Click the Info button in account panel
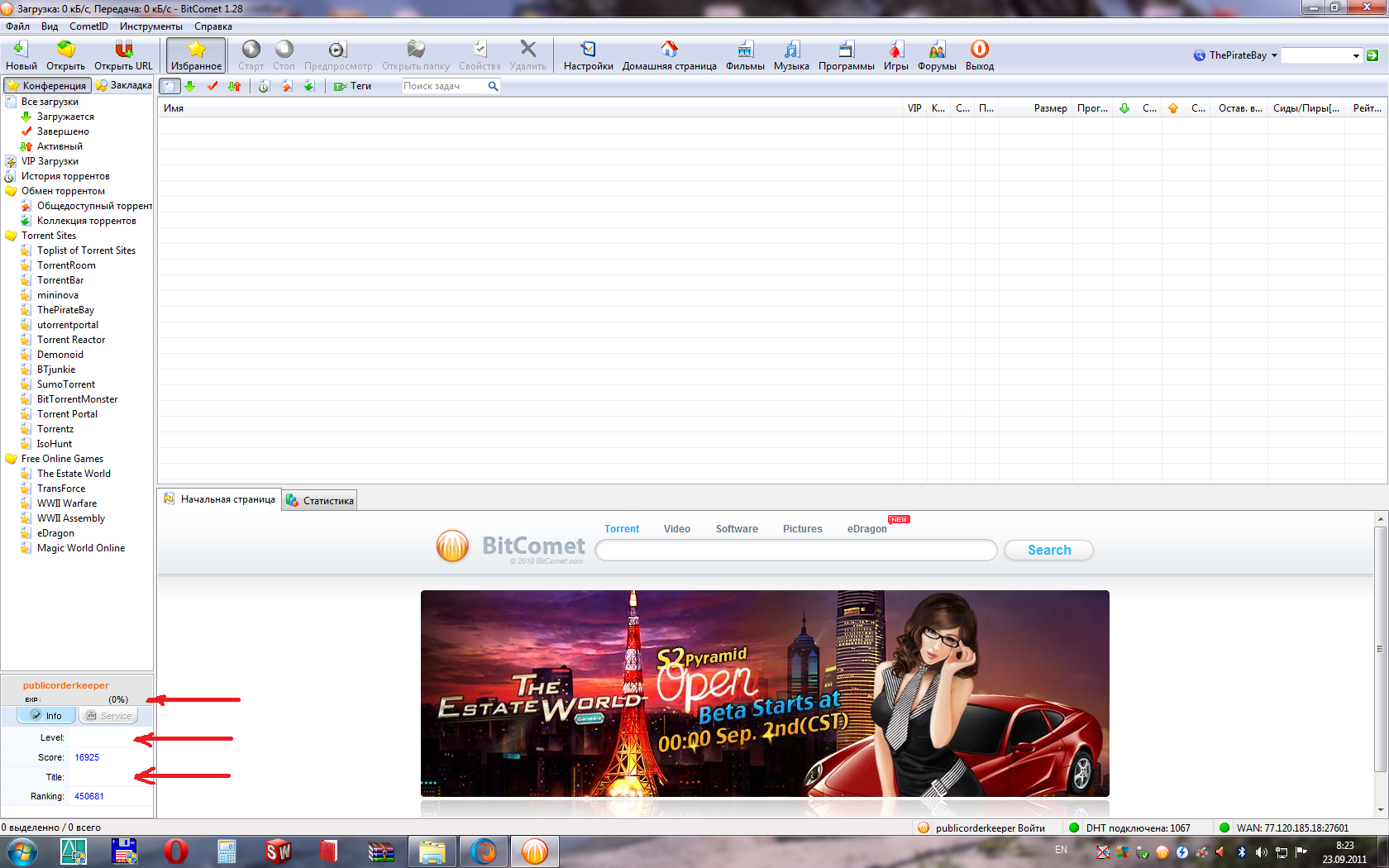This screenshot has width=1389, height=868. 46,716
